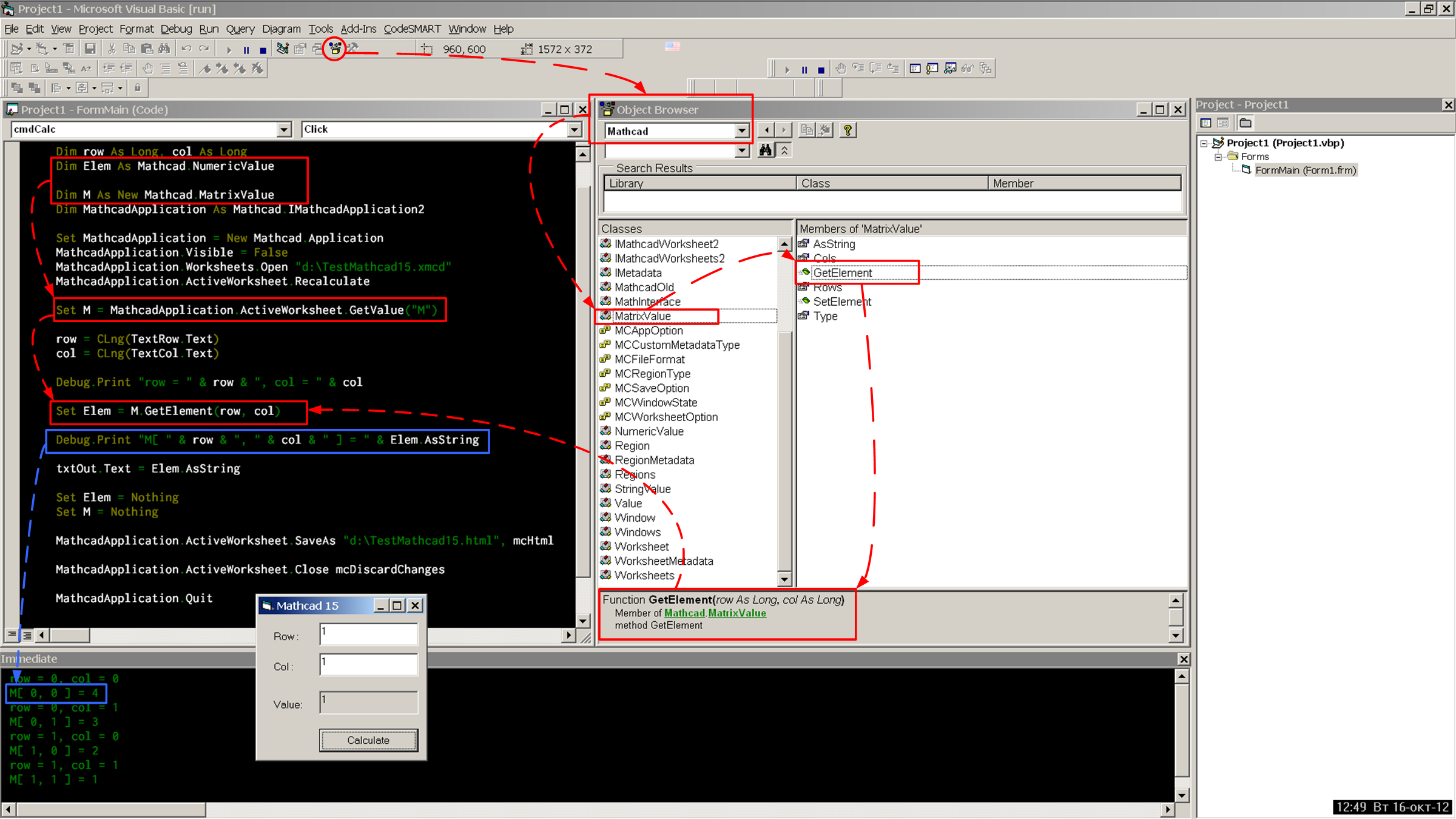This screenshot has width=1456, height=819.
Task: Click the Undo toolbar icon
Action: [x=186, y=49]
